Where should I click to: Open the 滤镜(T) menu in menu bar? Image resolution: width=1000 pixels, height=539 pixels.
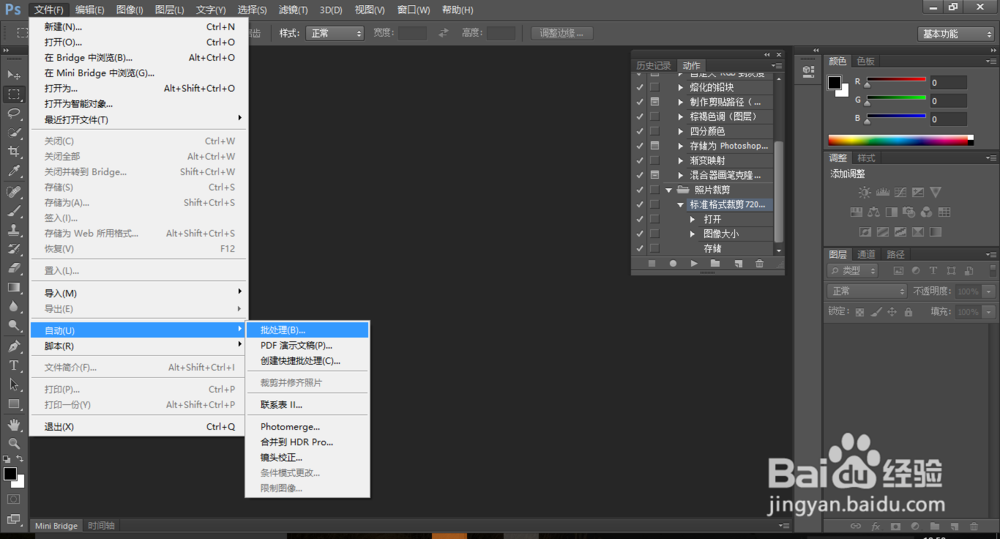click(293, 10)
